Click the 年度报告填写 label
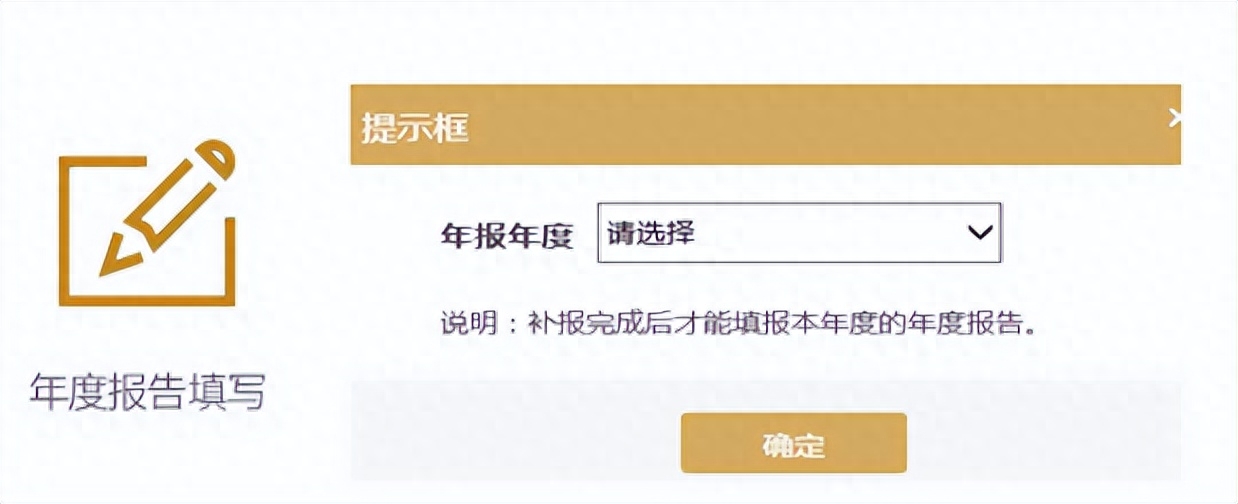The width and height of the screenshot is (1238, 504). click(x=147, y=391)
